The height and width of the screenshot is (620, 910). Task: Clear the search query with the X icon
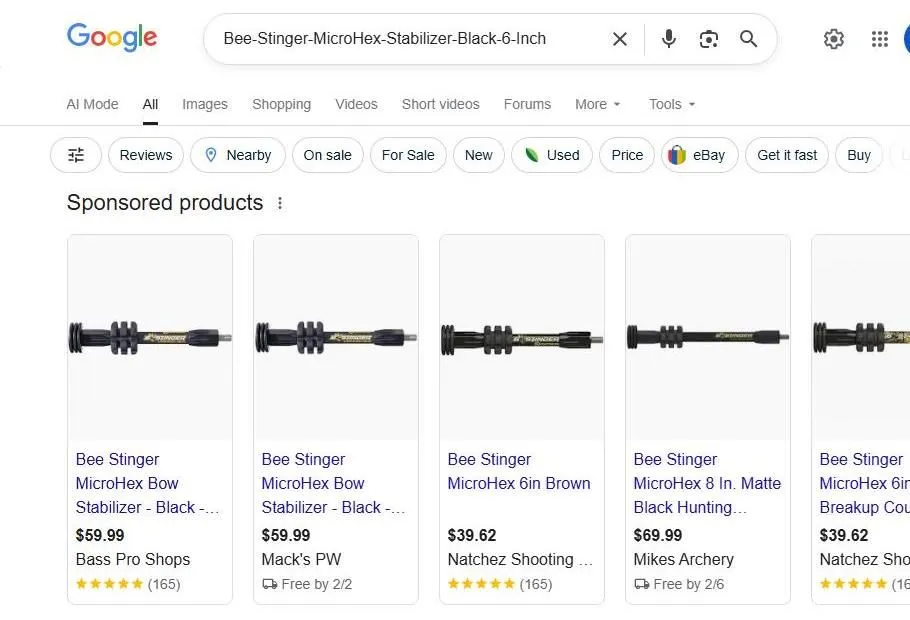(619, 39)
